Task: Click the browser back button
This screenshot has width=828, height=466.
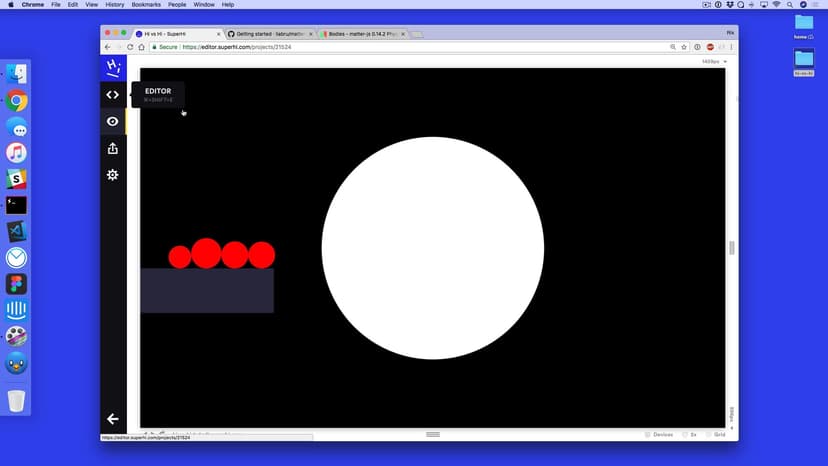Action: click(107, 47)
